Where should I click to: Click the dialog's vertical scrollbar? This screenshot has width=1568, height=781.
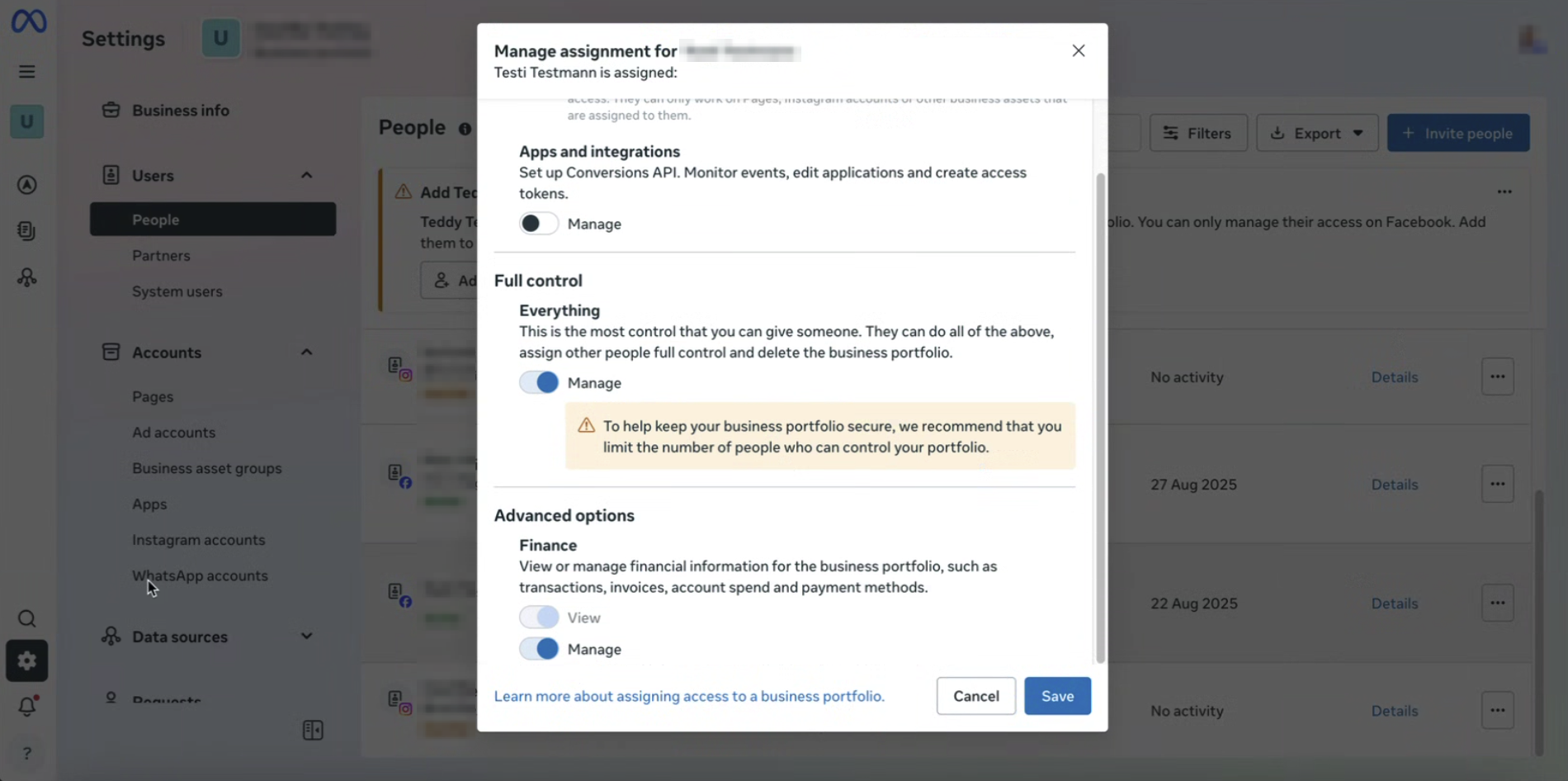[x=1099, y=413]
